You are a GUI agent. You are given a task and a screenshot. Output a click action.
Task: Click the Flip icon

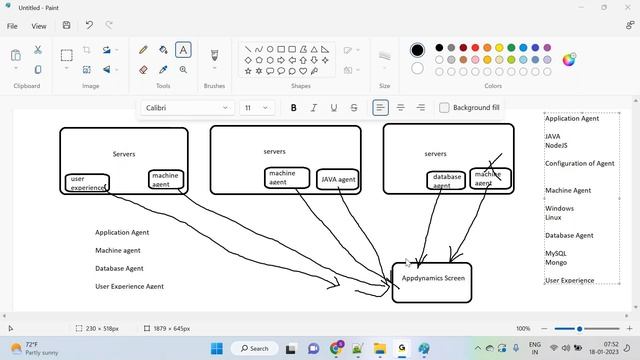click(107, 69)
